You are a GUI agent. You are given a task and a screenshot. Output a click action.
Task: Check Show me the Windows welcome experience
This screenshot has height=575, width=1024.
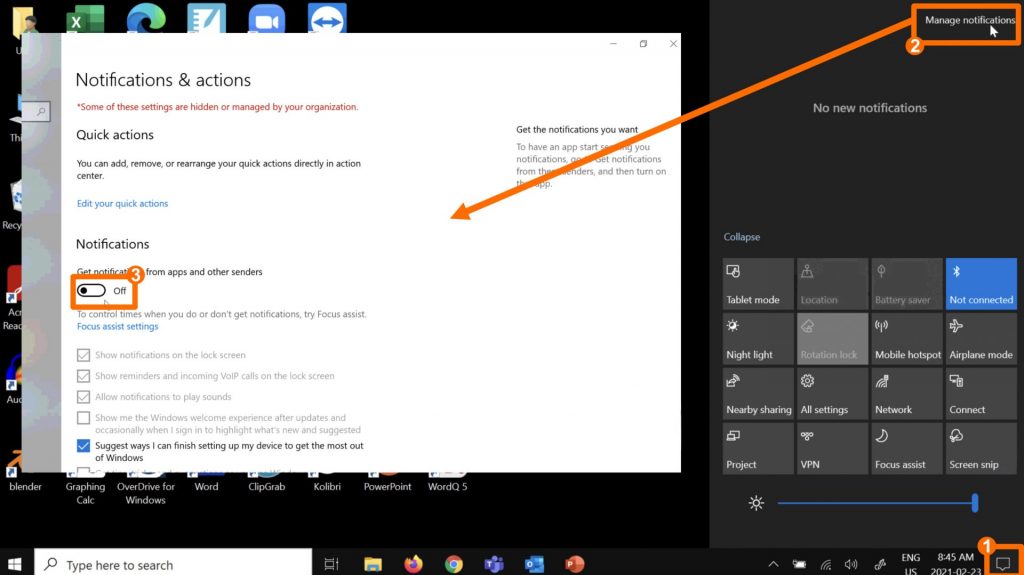click(x=84, y=418)
